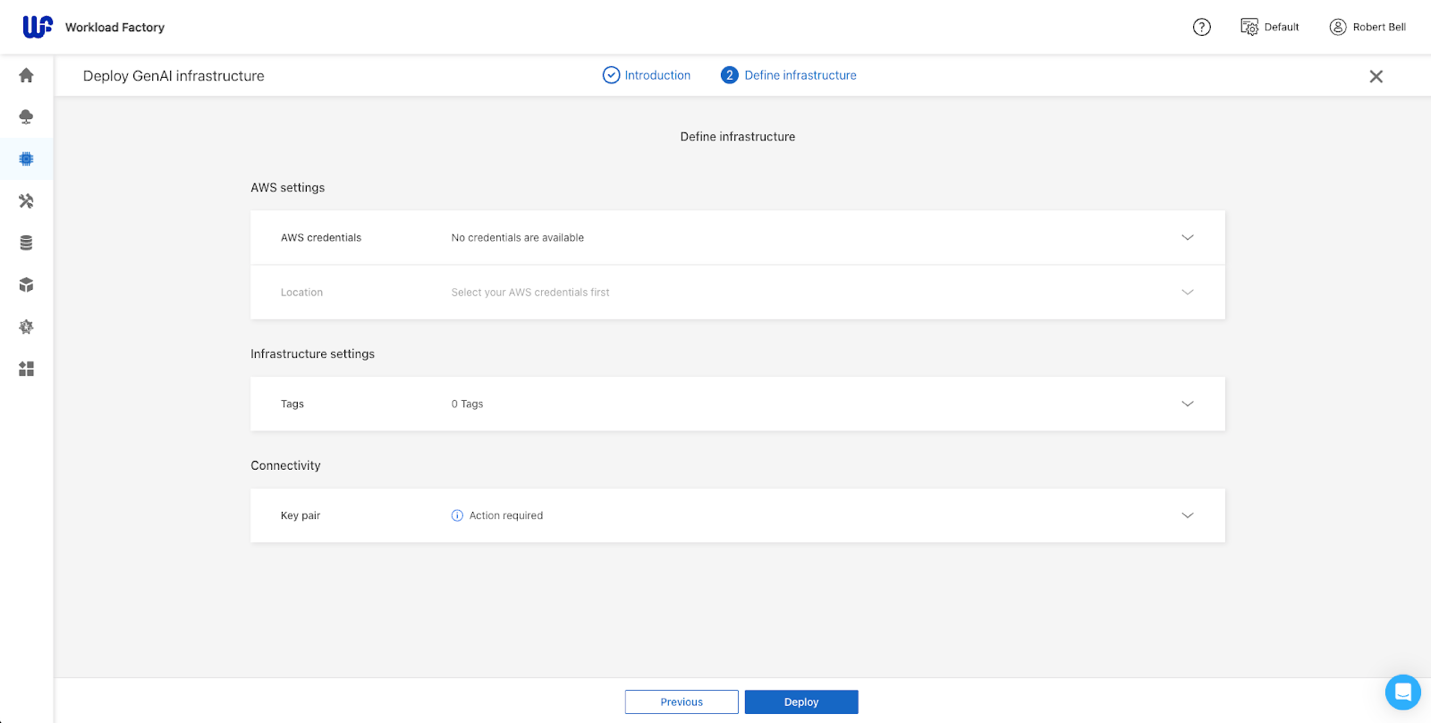Click the 'Key pair' row label

(x=300, y=516)
